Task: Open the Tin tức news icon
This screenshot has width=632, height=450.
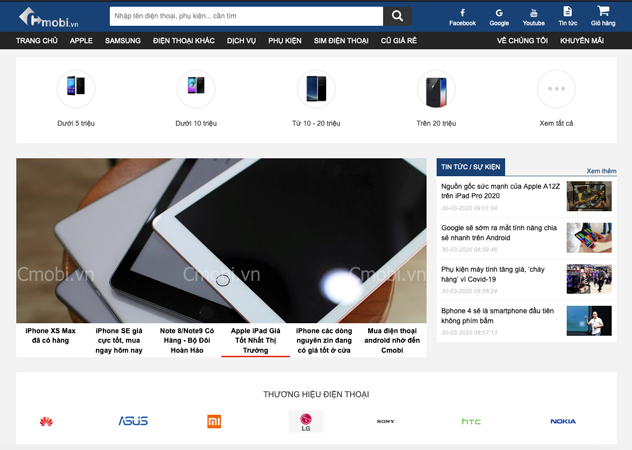Action: (568, 15)
